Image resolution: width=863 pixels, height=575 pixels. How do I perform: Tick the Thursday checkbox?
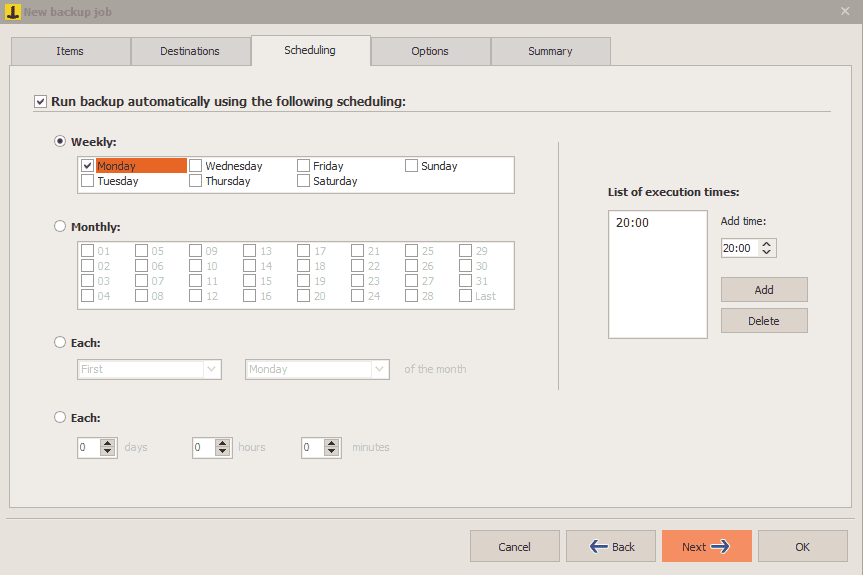(x=195, y=180)
